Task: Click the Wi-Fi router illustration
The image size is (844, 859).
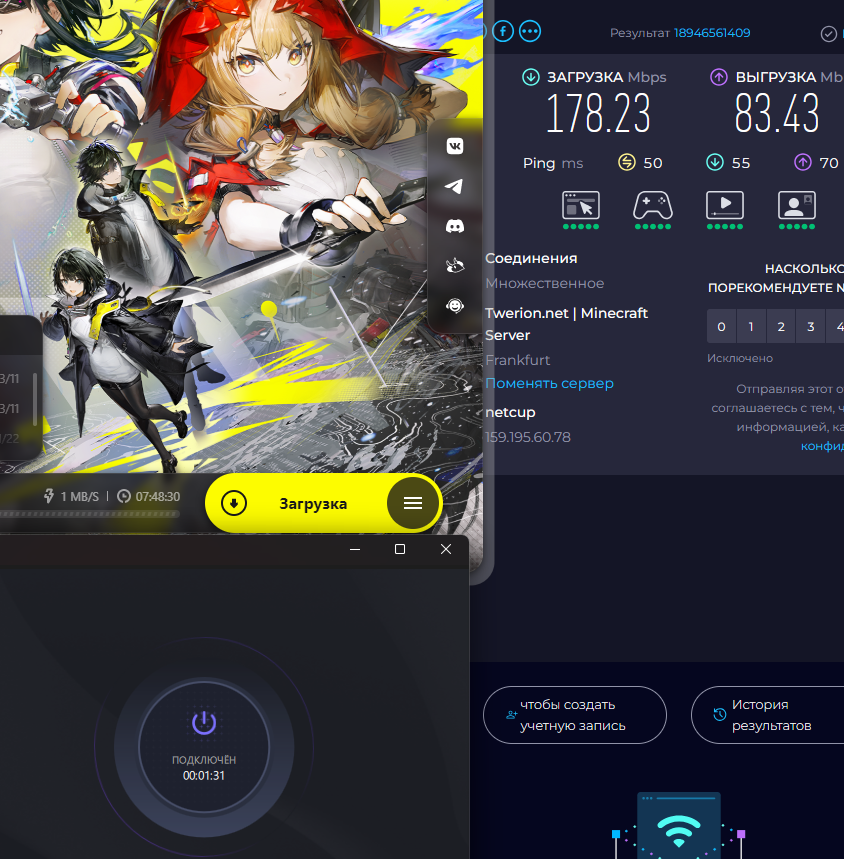Action: coord(679,826)
